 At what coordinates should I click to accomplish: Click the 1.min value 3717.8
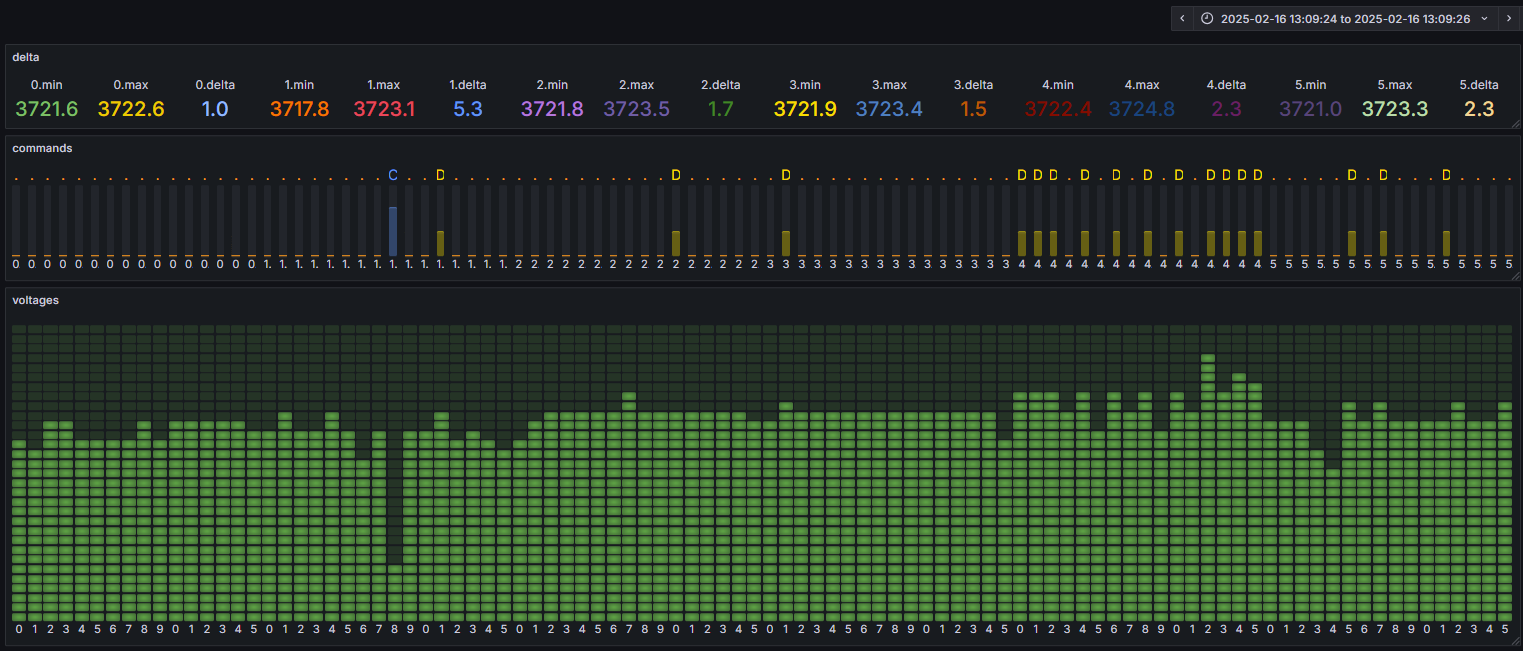[x=299, y=109]
